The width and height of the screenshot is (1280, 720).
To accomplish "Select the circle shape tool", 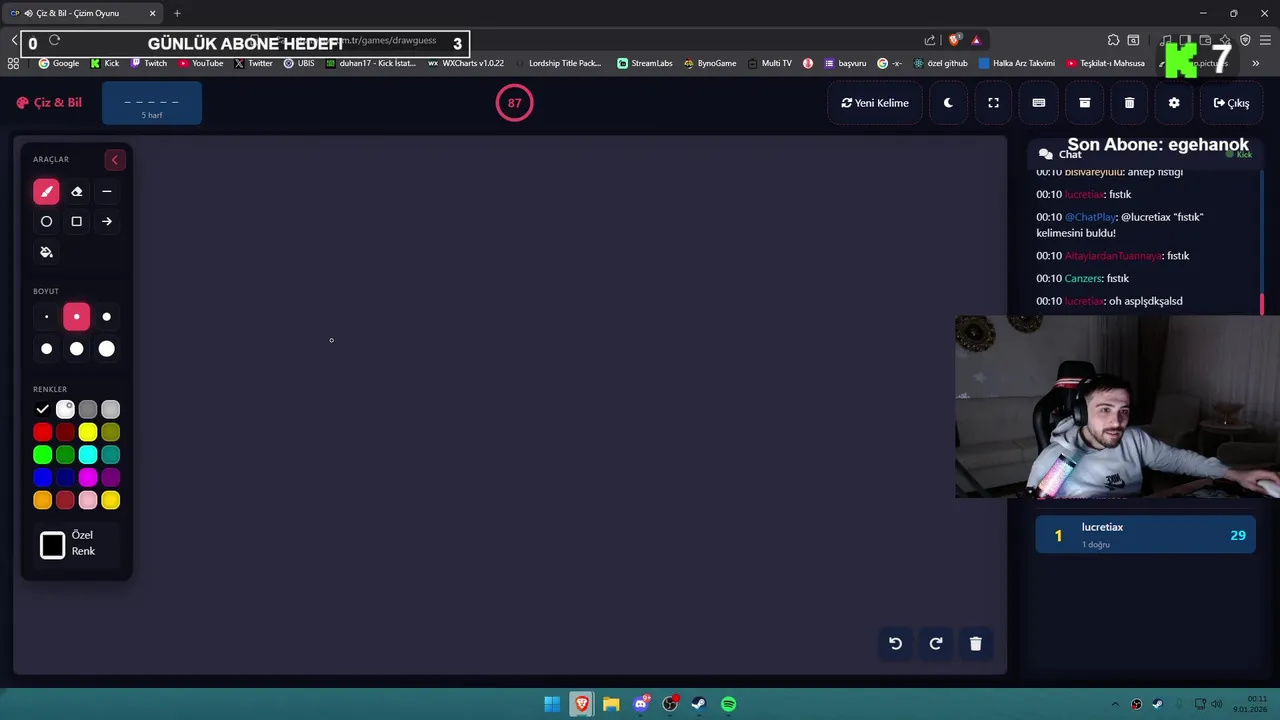I will click(x=46, y=221).
